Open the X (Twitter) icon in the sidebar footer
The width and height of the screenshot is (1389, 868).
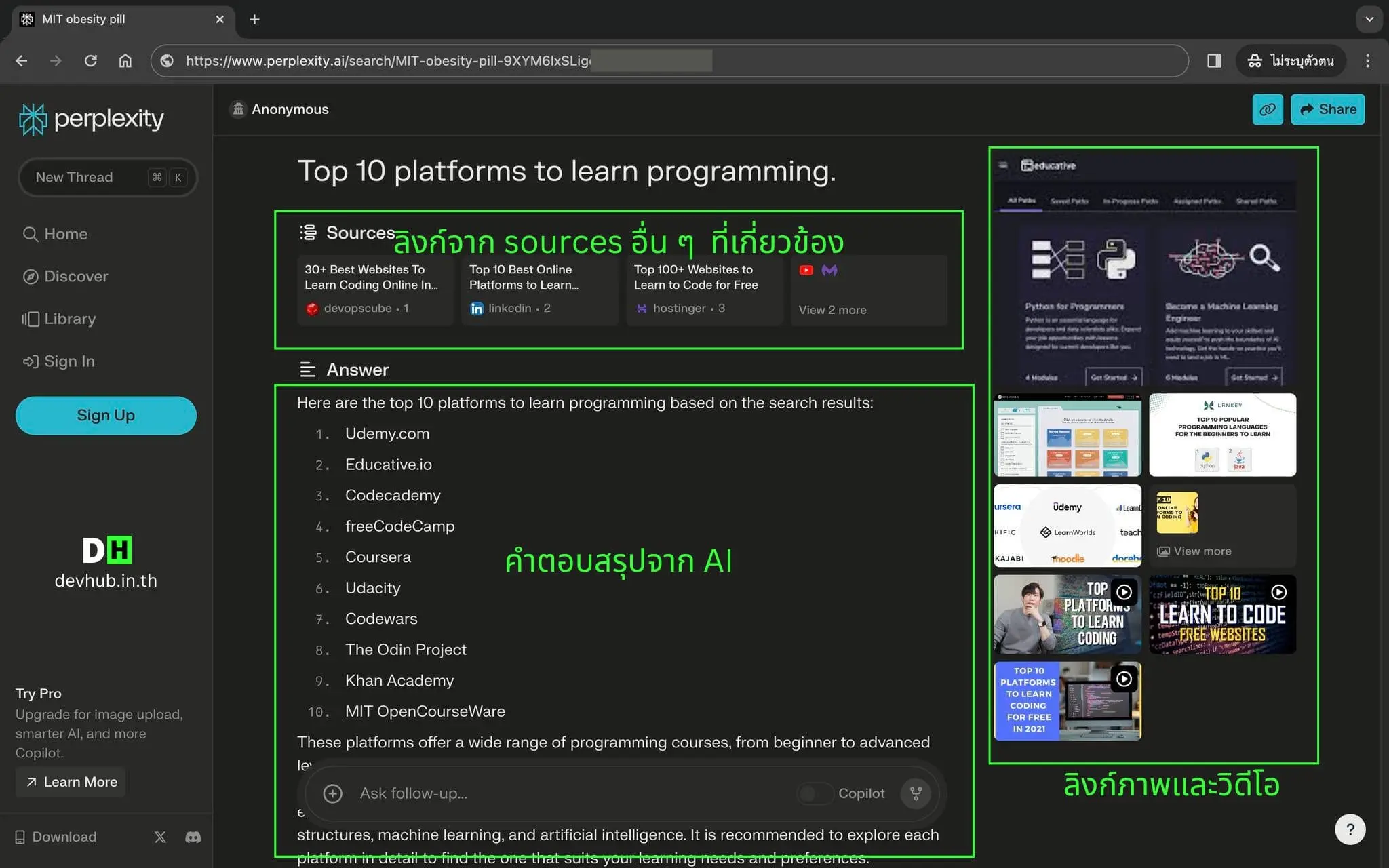pyautogui.click(x=160, y=837)
